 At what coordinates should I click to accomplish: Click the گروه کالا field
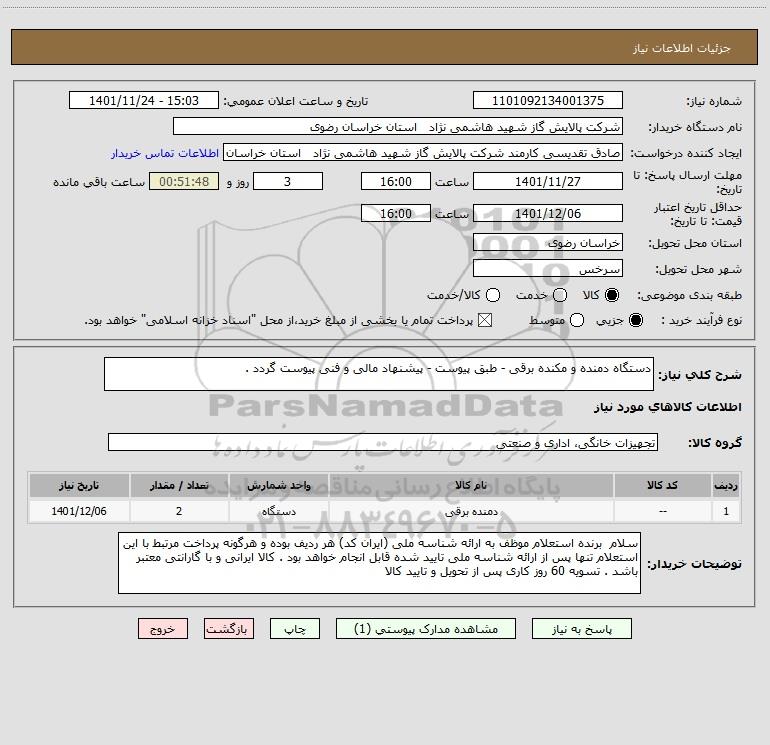coord(383,442)
